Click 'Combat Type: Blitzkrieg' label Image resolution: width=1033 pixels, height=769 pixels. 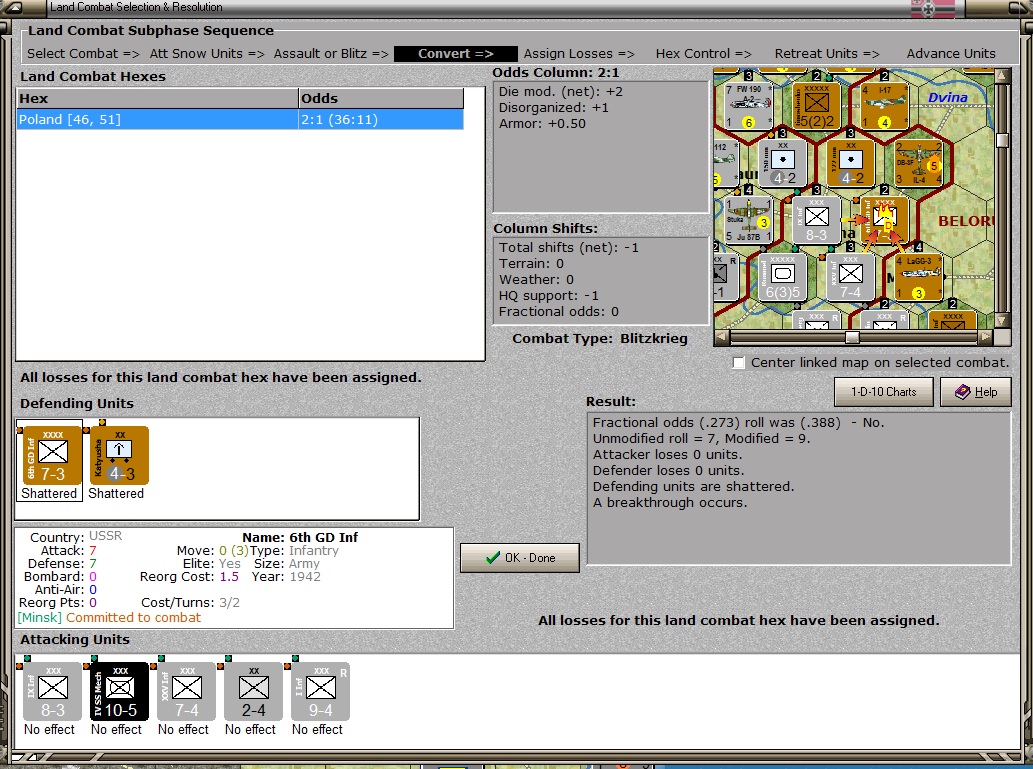point(600,339)
